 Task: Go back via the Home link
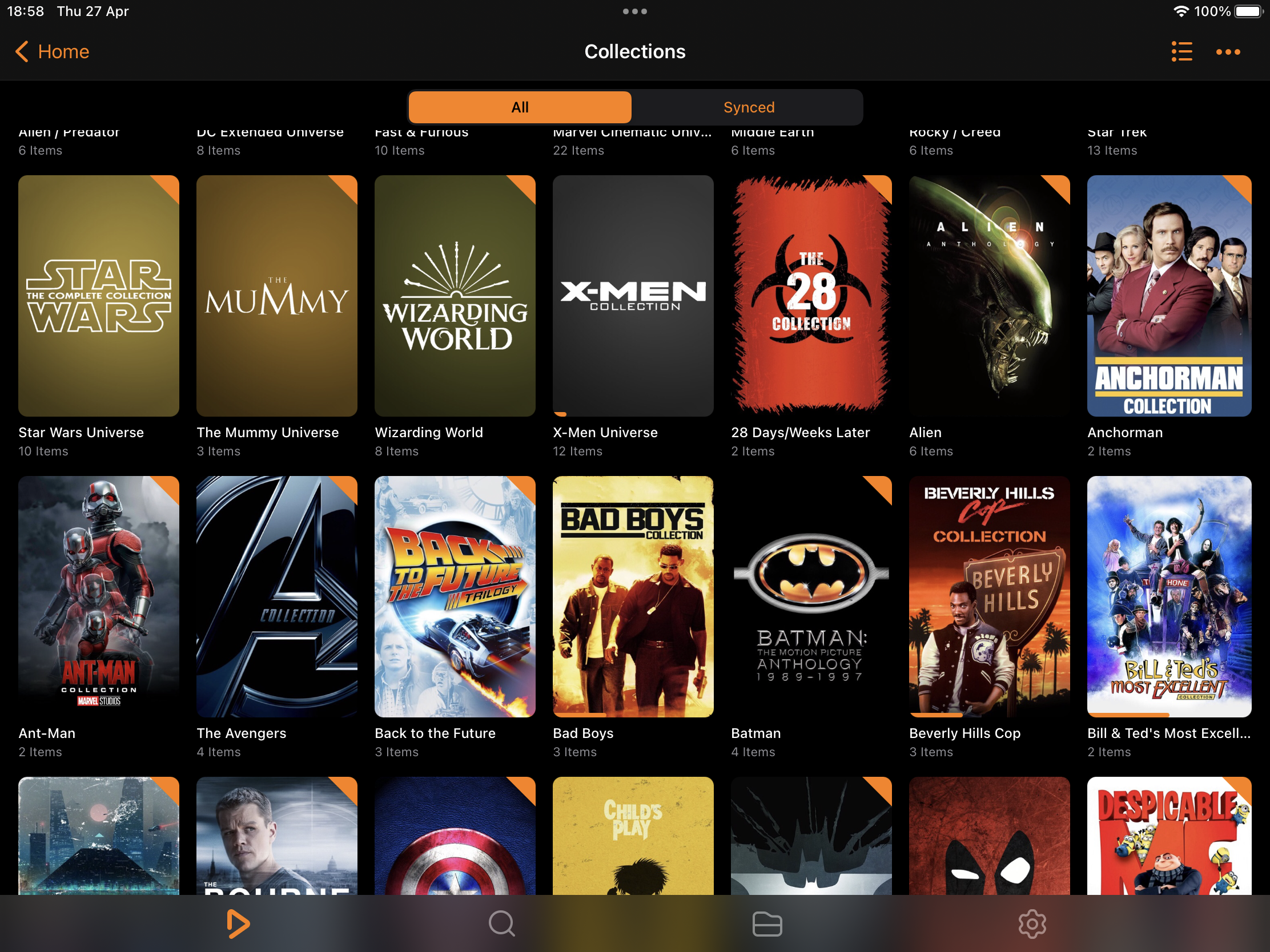point(63,51)
